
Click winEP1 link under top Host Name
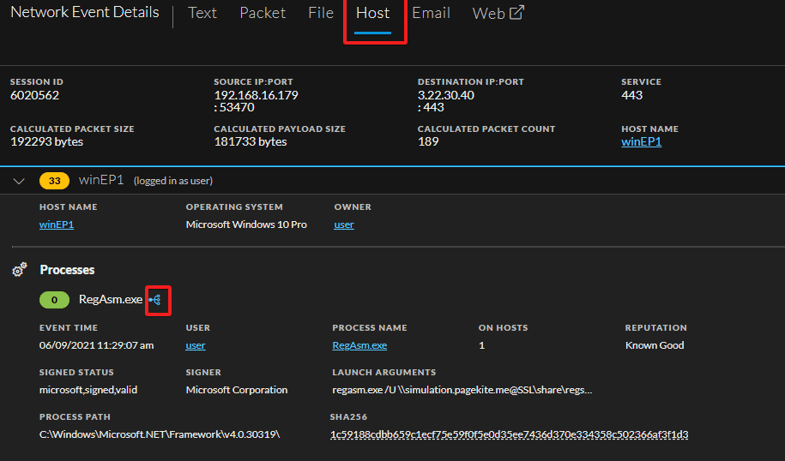[x=641, y=142]
